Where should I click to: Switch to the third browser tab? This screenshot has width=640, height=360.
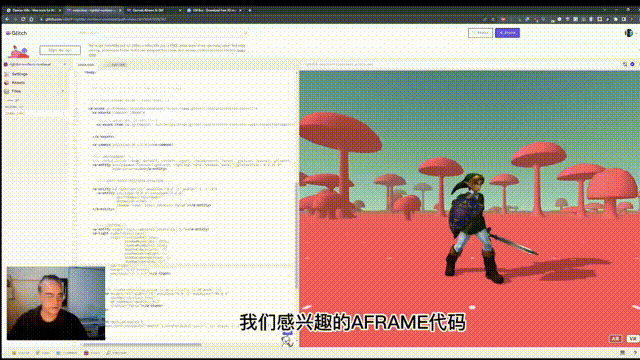tap(153, 10)
